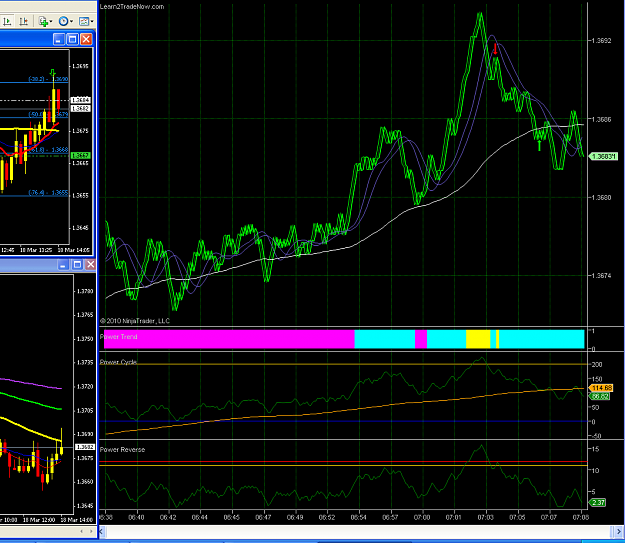Click the short magenta Power Trend segment
The image size is (625, 543).
421,339
